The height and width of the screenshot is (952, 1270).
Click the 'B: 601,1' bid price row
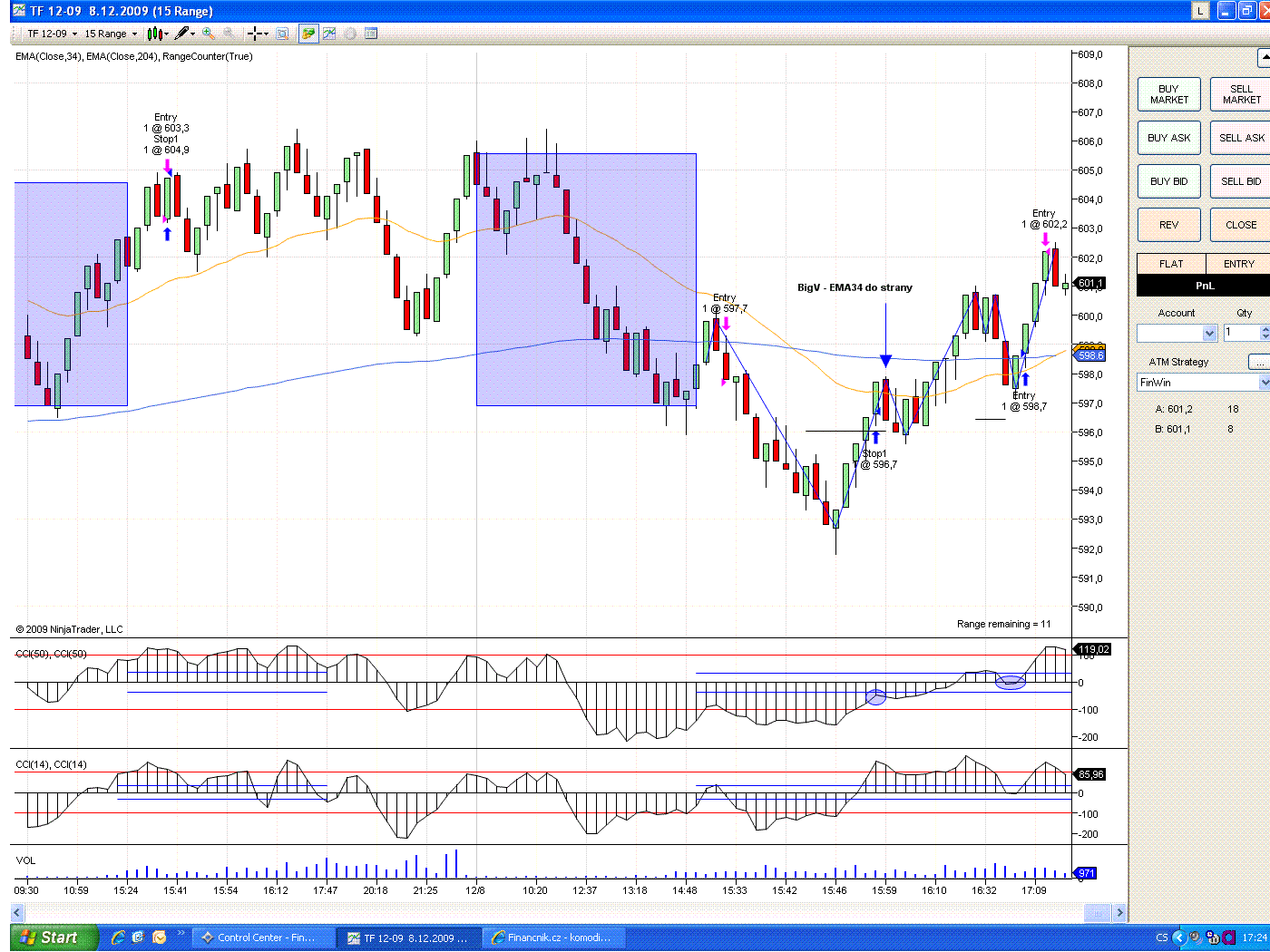(x=1194, y=429)
